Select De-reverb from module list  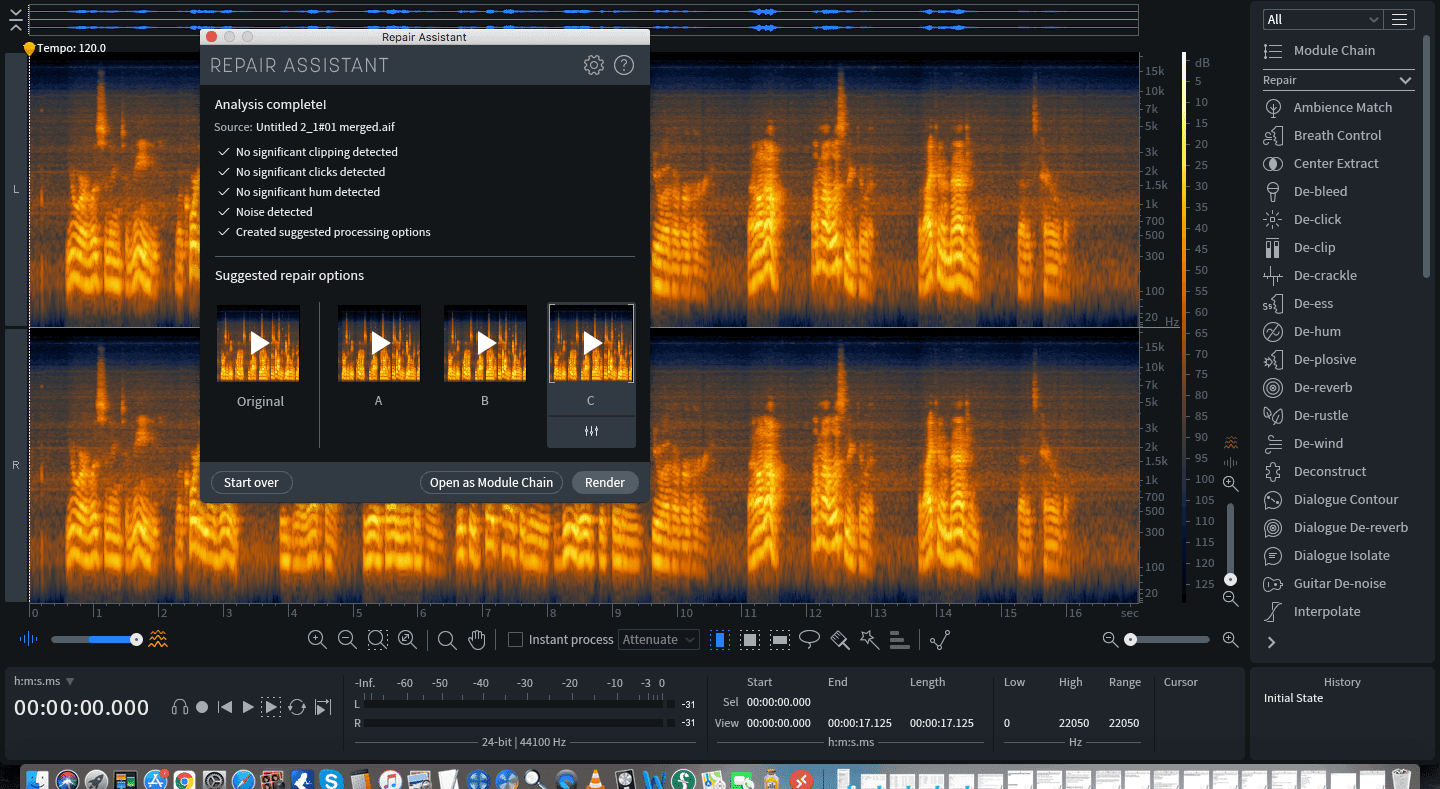1309,387
